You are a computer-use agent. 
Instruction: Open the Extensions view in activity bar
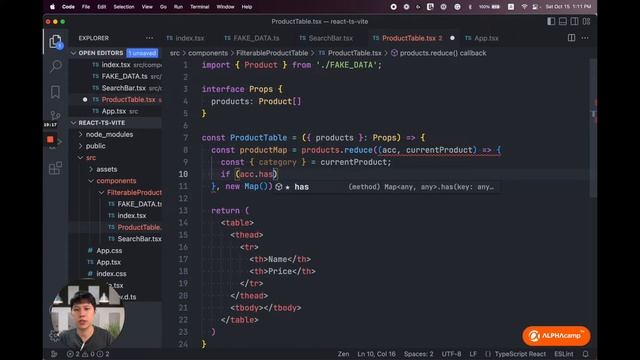[55, 168]
